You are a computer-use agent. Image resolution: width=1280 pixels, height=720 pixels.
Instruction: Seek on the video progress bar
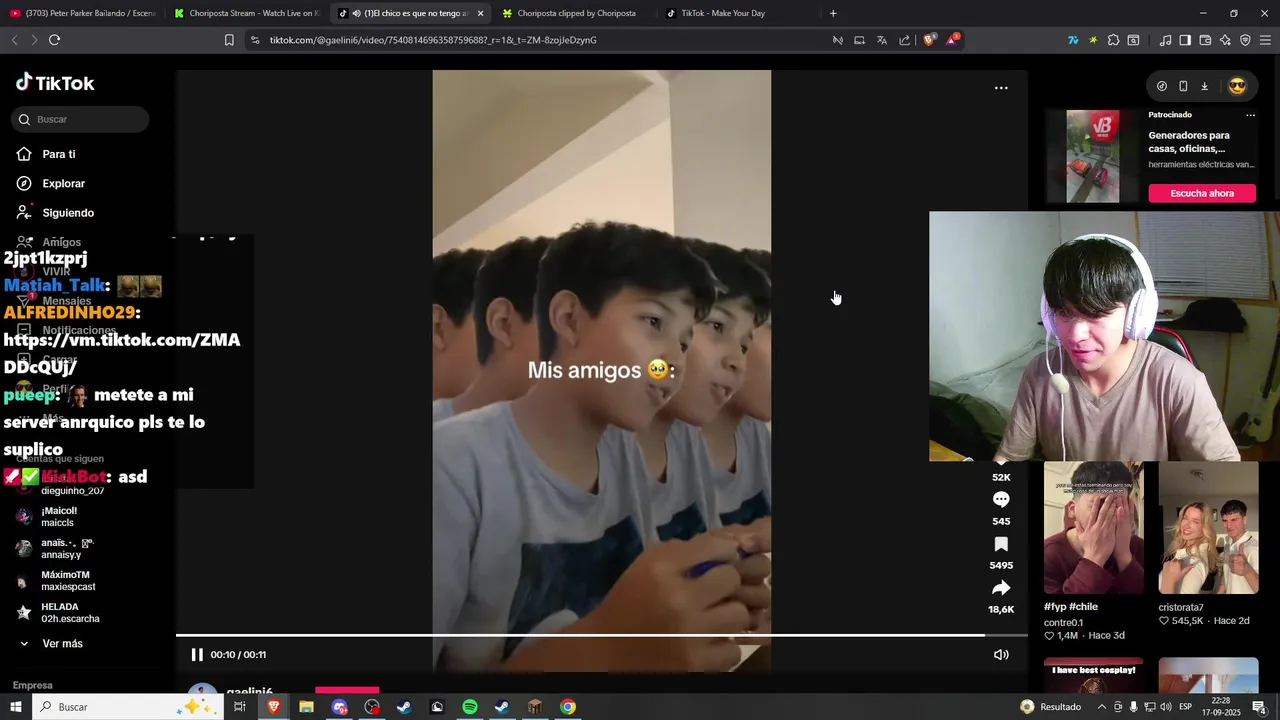pos(601,635)
